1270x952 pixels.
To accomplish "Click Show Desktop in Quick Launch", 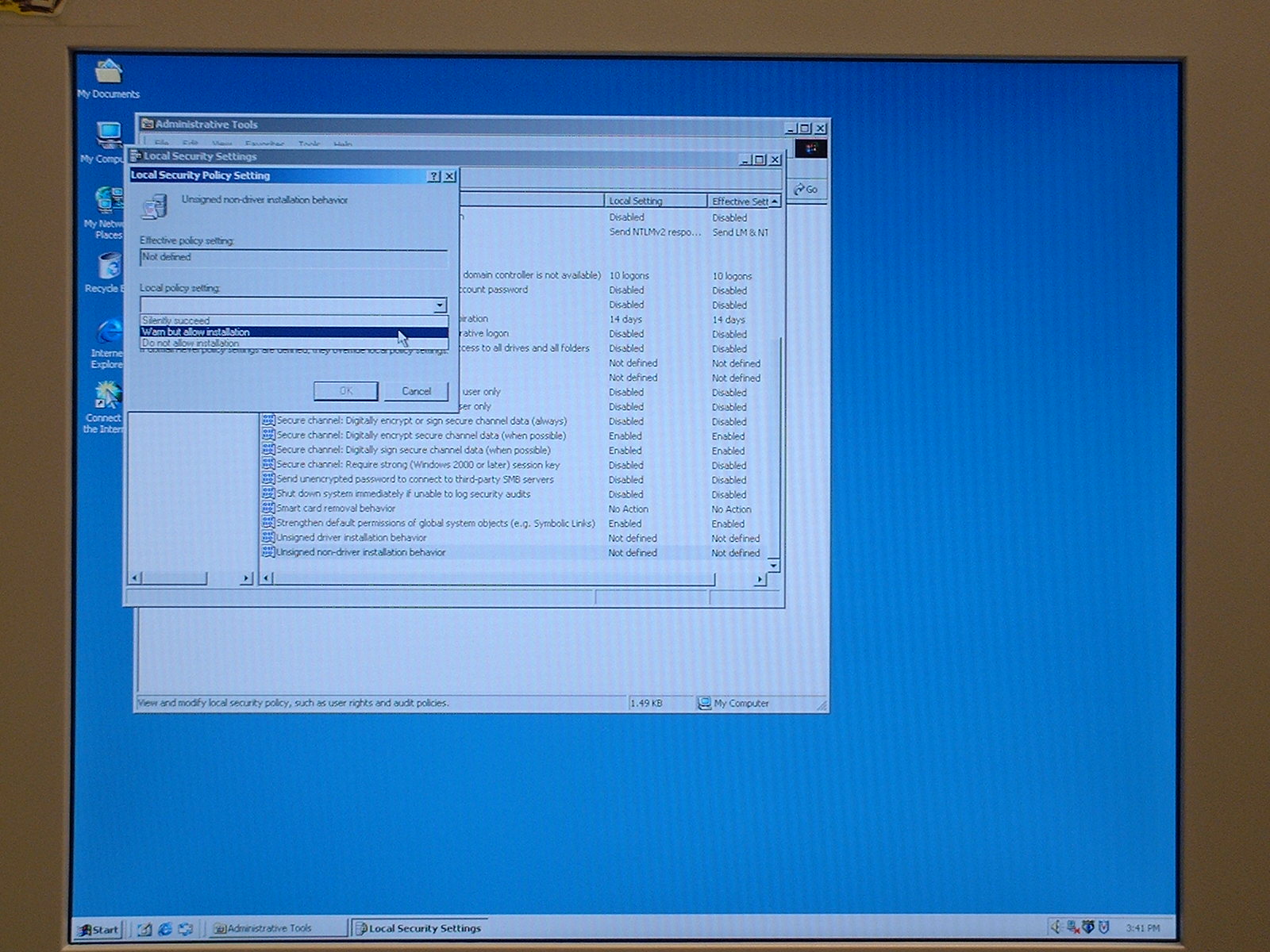I will pyautogui.click(x=145, y=929).
